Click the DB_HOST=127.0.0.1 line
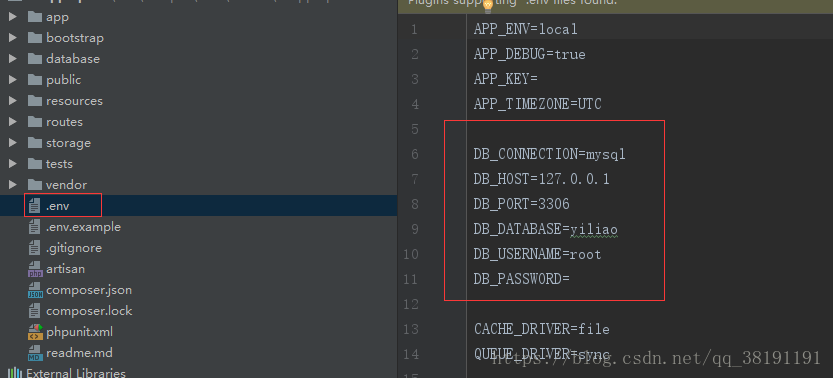The image size is (833, 378). click(542, 179)
